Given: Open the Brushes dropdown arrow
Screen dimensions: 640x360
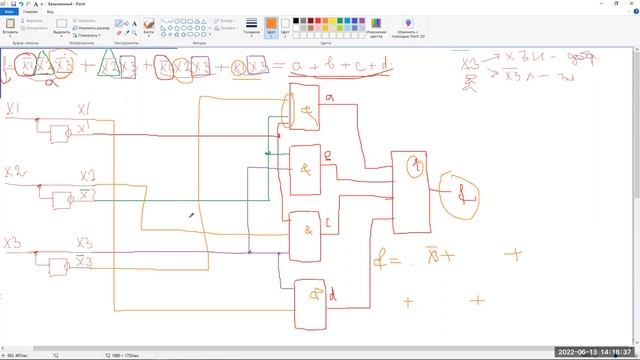Looking at the screenshot, I should point(149,36).
